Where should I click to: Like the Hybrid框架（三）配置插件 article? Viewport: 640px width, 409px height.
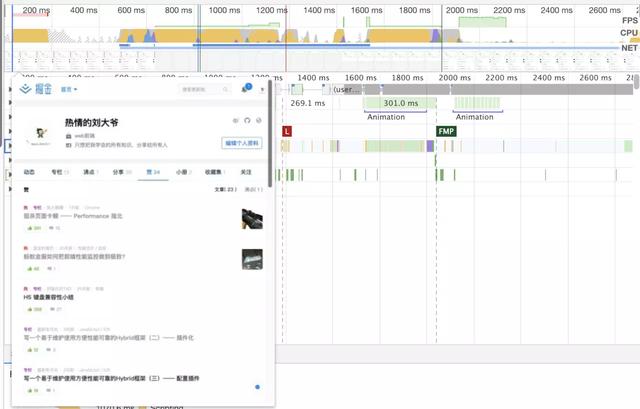click(33, 391)
